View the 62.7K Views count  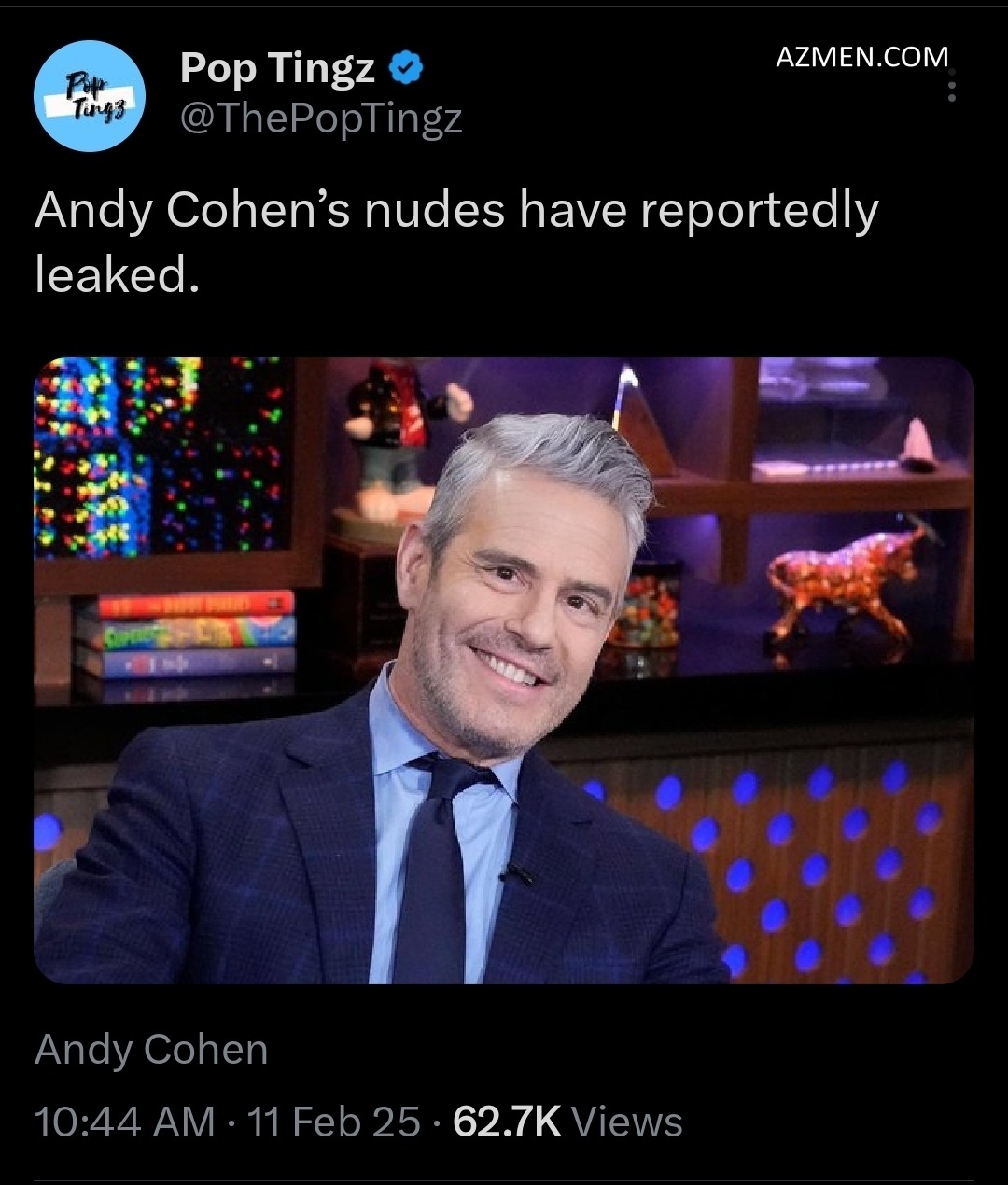pyautogui.click(x=567, y=1121)
